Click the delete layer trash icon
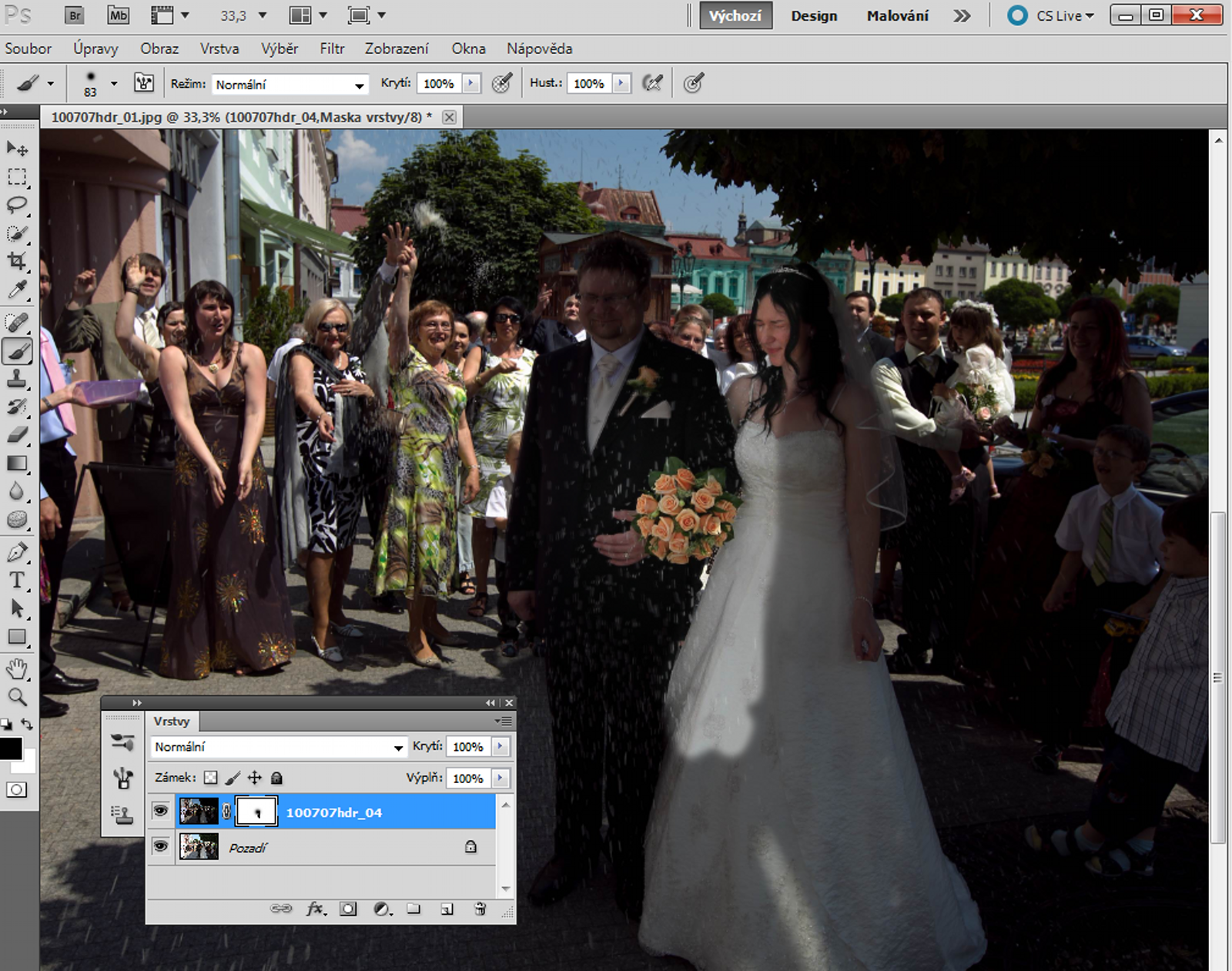The height and width of the screenshot is (971, 1232). point(480,909)
